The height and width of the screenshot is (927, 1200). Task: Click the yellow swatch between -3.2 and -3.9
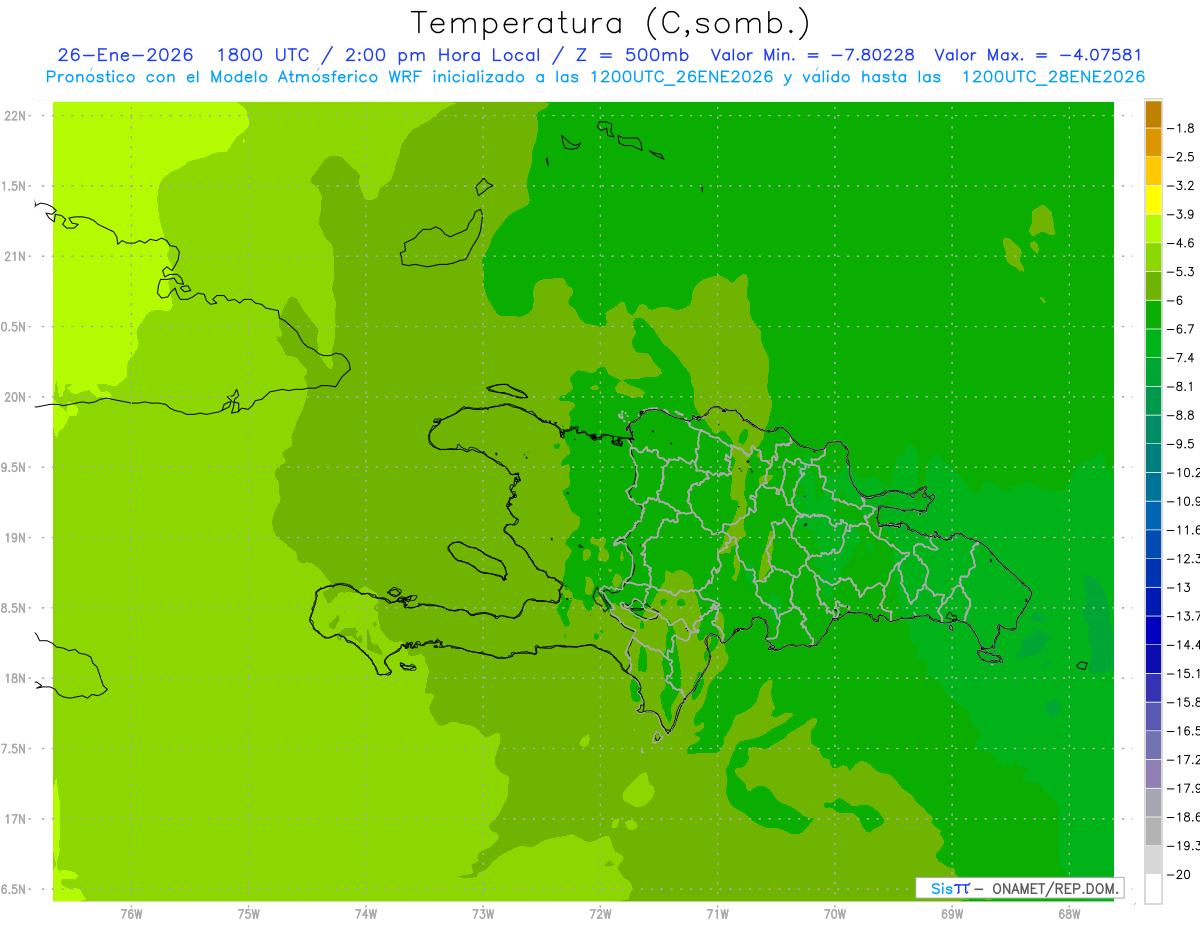point(1153,200)
